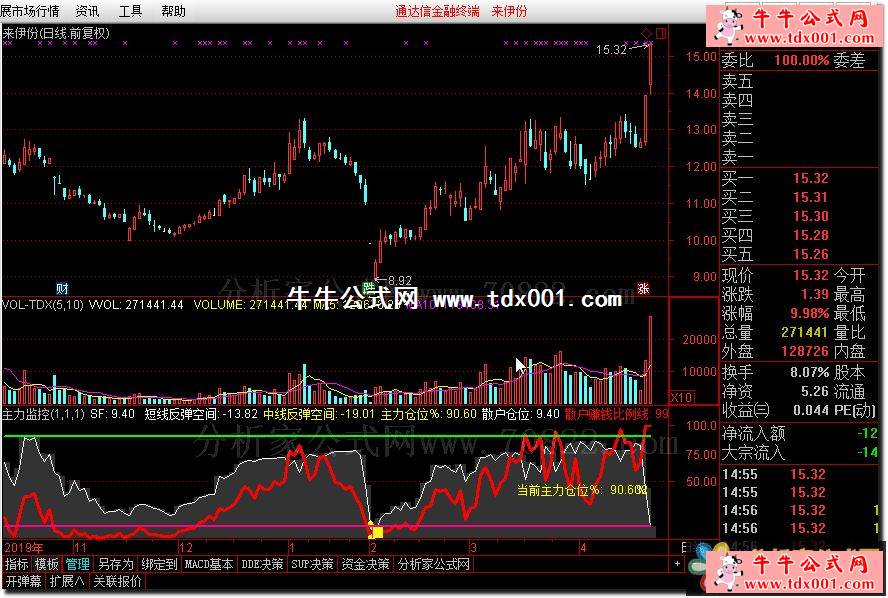Viewport: 888px width, 598px height.
Task: Open the 帮助 menu
Action: click(173, 11)
